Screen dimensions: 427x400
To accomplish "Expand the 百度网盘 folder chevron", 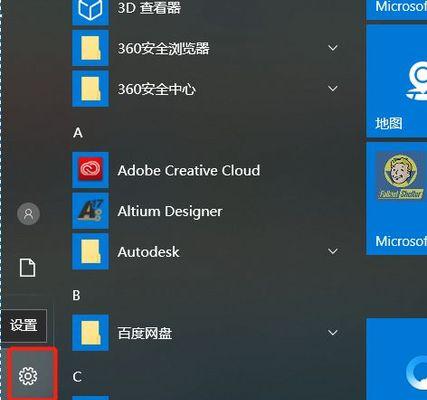I will click(333, 333).
